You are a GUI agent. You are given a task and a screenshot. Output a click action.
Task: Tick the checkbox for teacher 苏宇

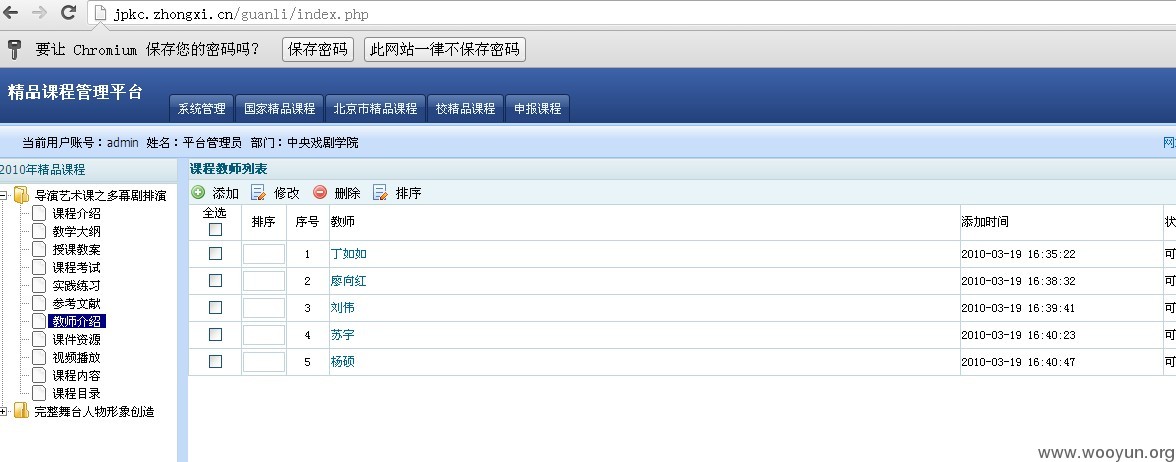(x=215, y=334)
